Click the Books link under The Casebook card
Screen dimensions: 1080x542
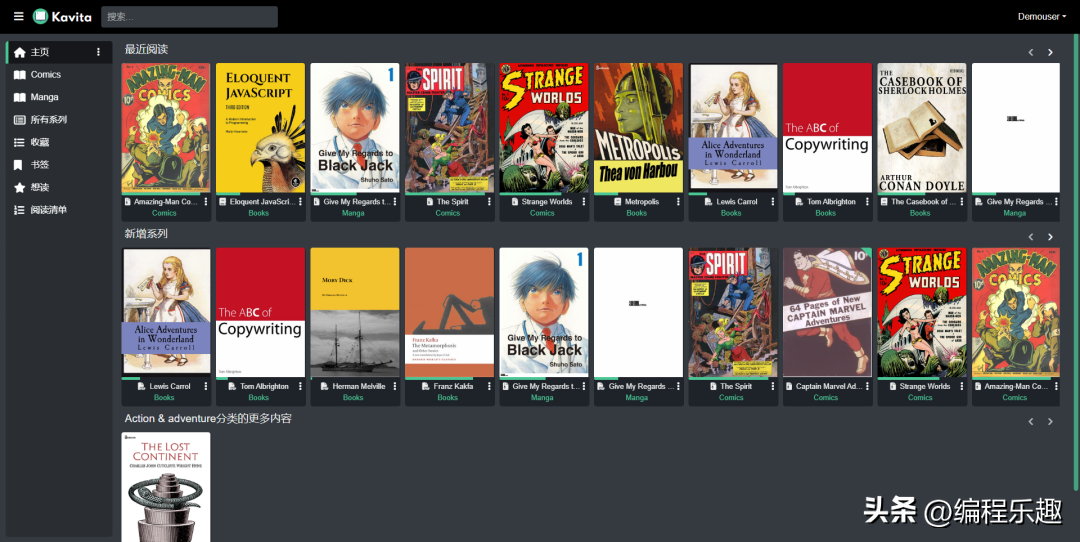point(920,213)
